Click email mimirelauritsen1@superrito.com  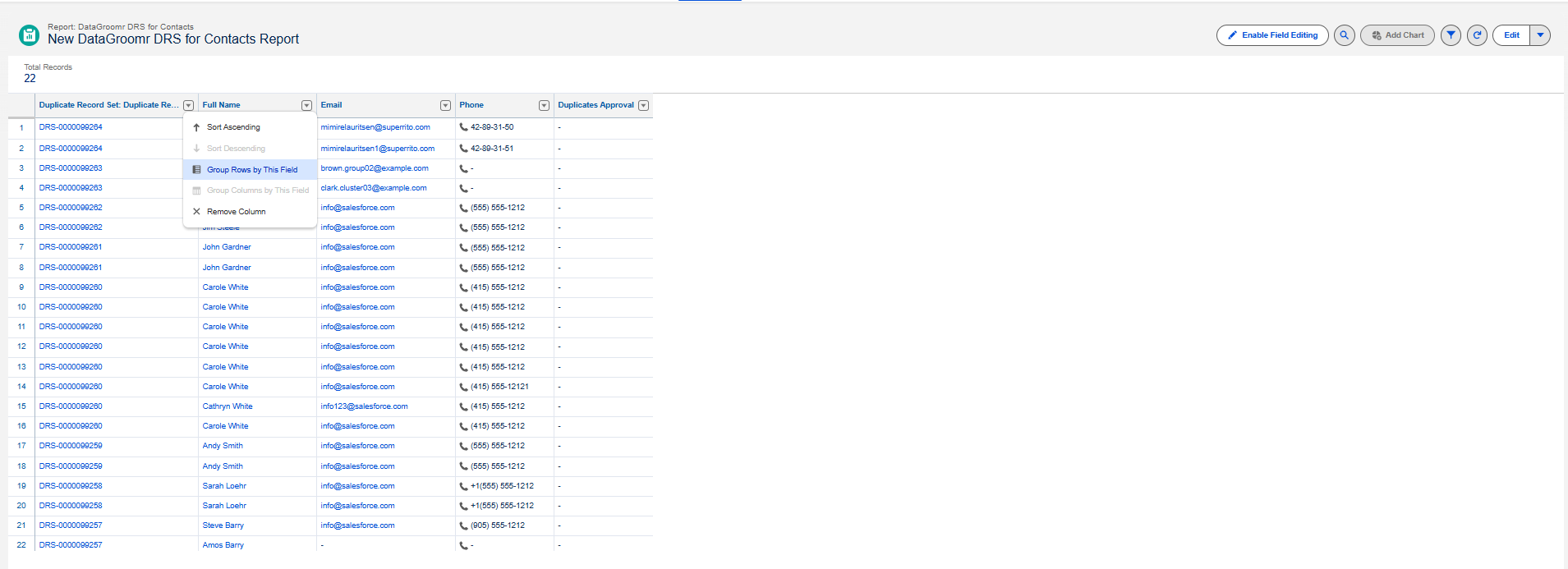coord(378,149)
